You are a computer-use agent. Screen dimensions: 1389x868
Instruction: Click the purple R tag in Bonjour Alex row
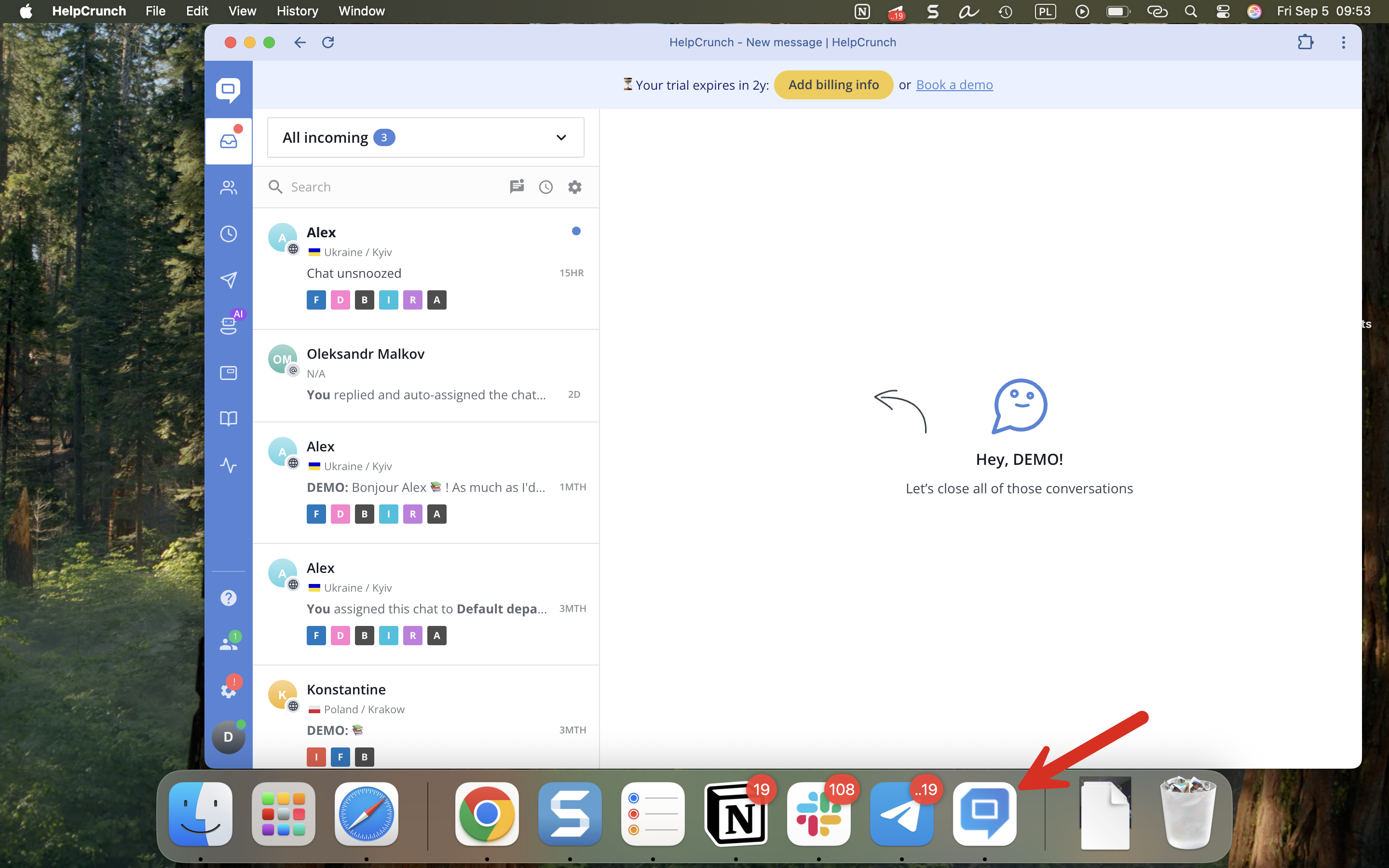click(x=413, y=515)
